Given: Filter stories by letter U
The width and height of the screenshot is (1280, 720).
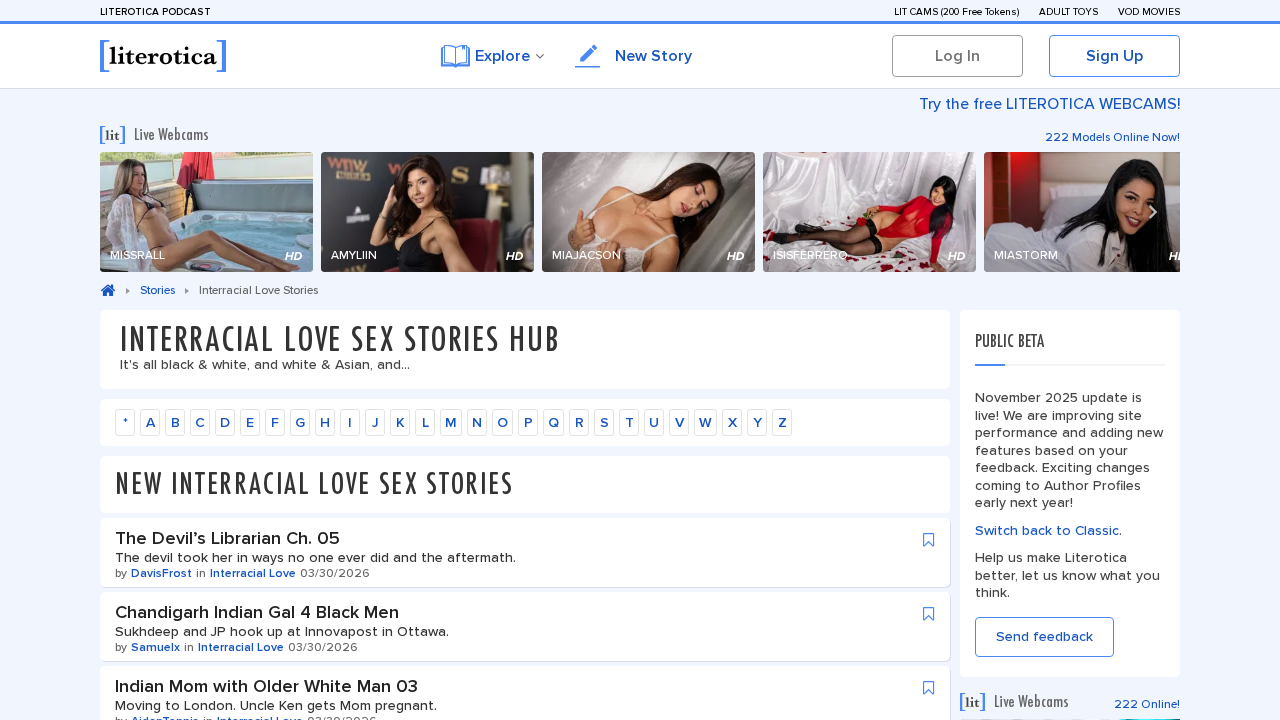Looking at the screenshot, I should click(x=654, y=422).
